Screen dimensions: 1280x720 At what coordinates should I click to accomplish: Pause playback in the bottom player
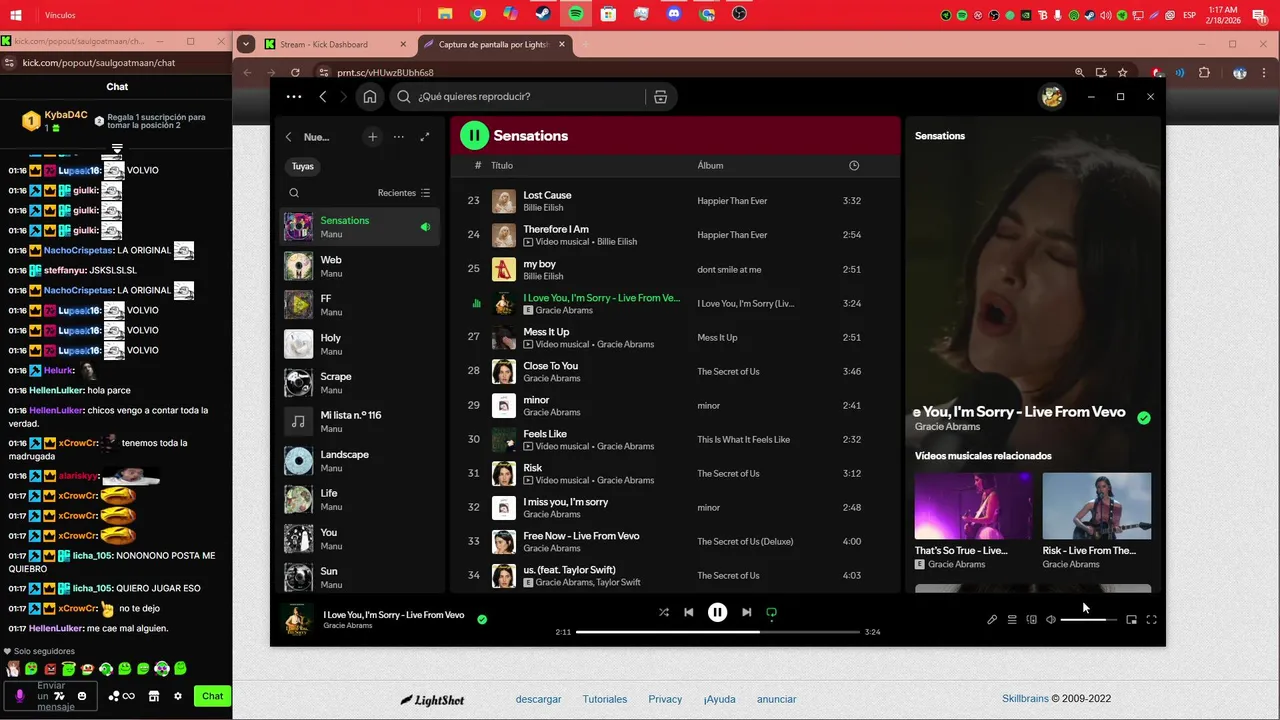[717, 612]
